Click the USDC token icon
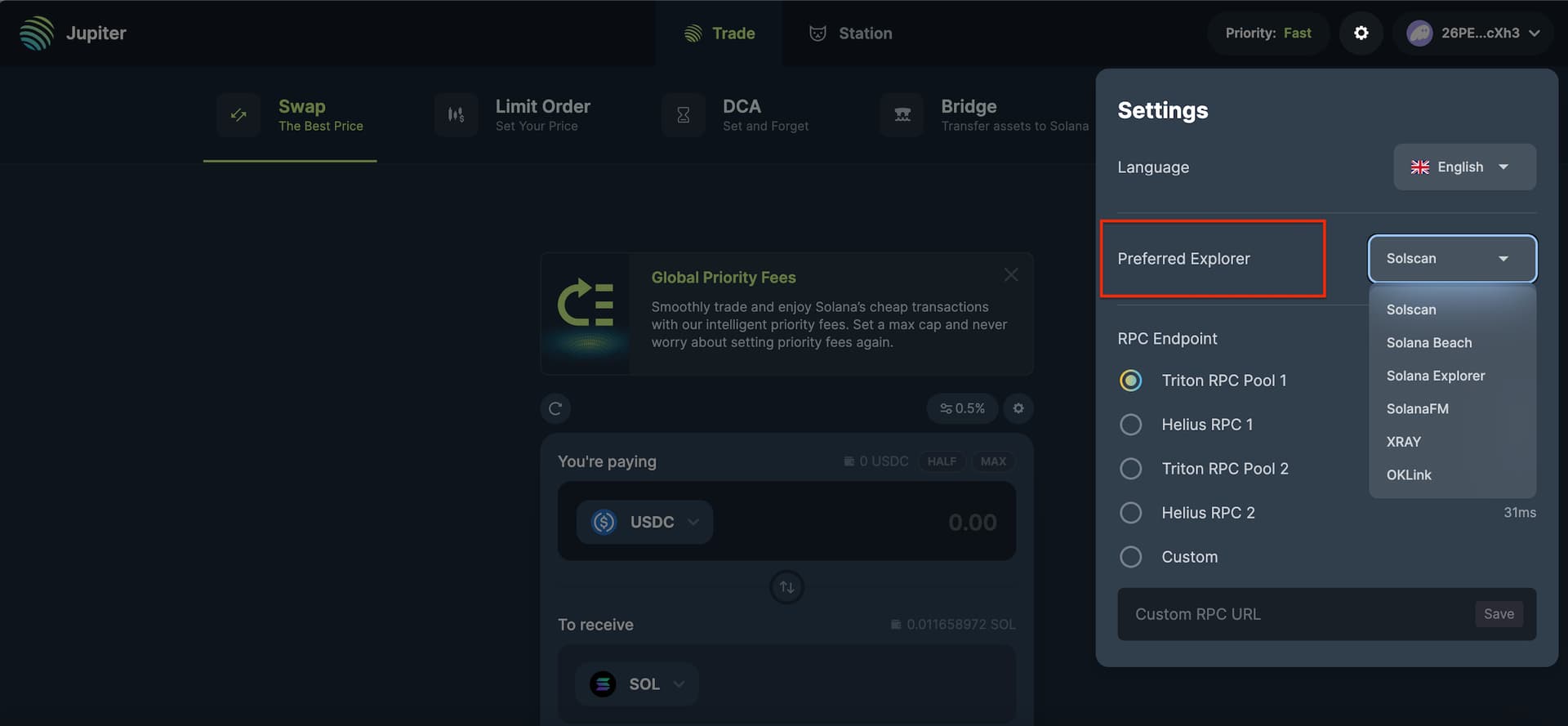The image size is (1568, 726). click(604, 522)
